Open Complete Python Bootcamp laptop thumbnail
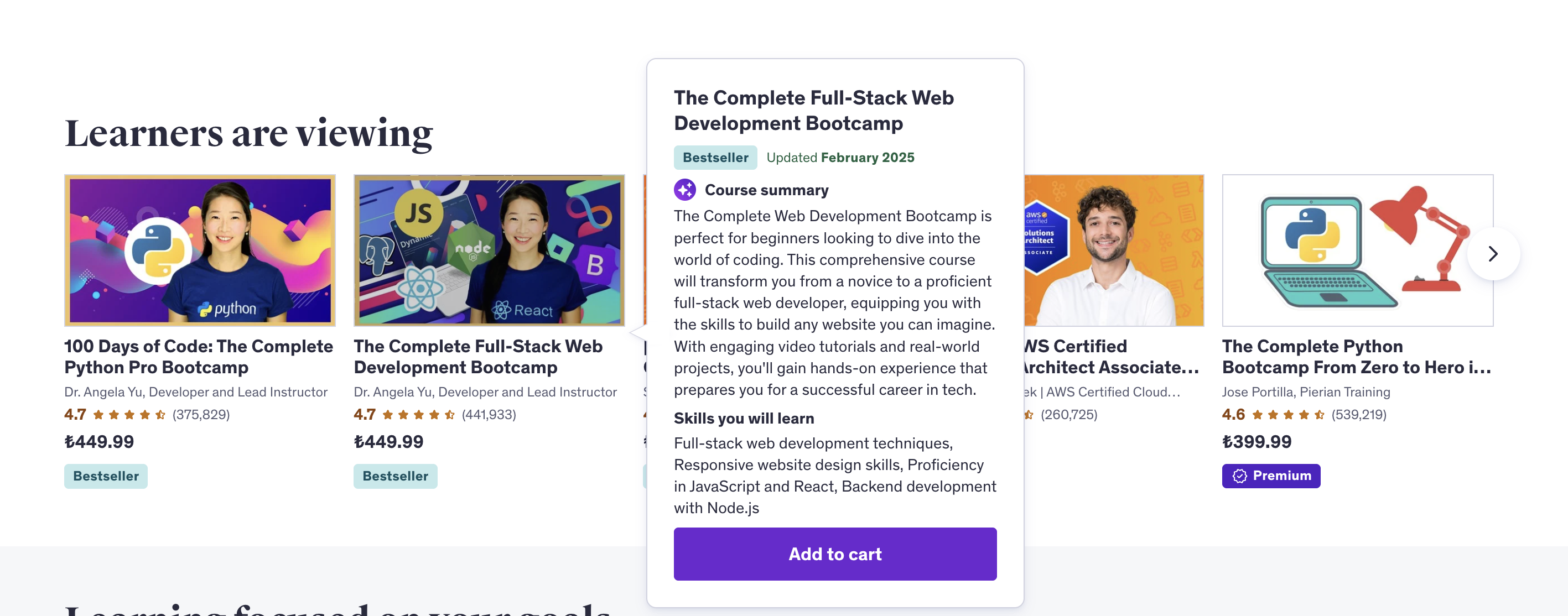This screenshot has width=1568, height=616. (1357, 250)
